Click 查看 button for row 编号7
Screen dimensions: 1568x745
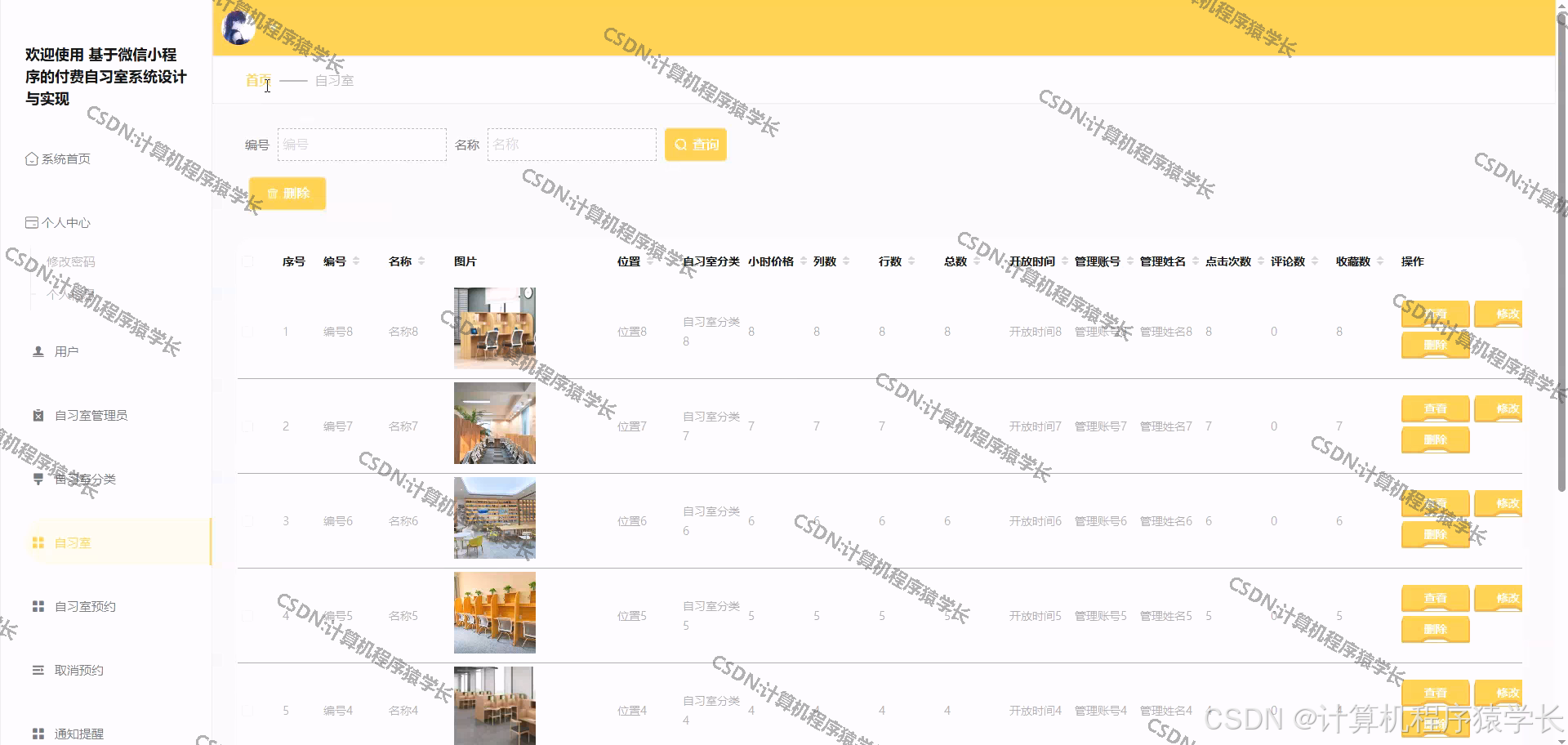[x=1436, y=408]
